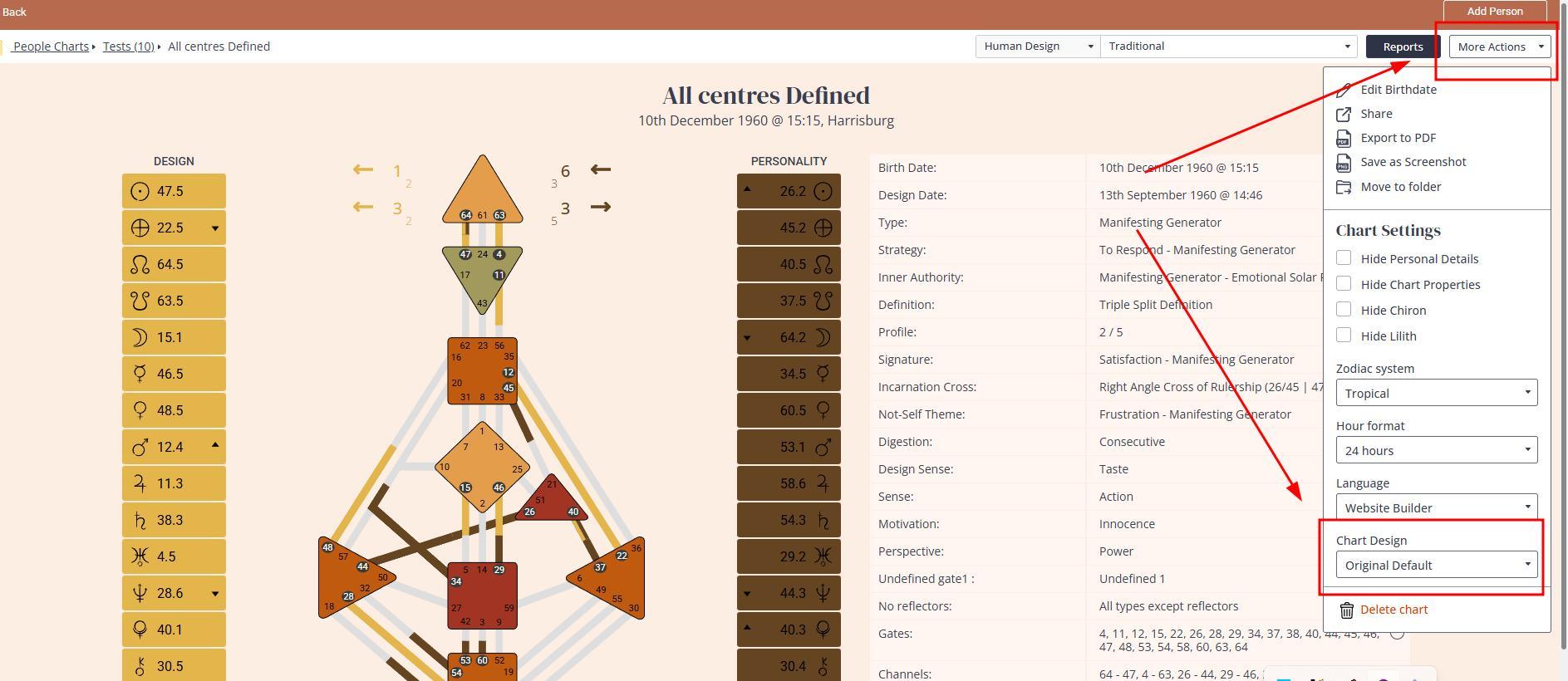Click the Move to folder icon
The width and height of the screenshot is (1568, 681).
pos(1343,187)
